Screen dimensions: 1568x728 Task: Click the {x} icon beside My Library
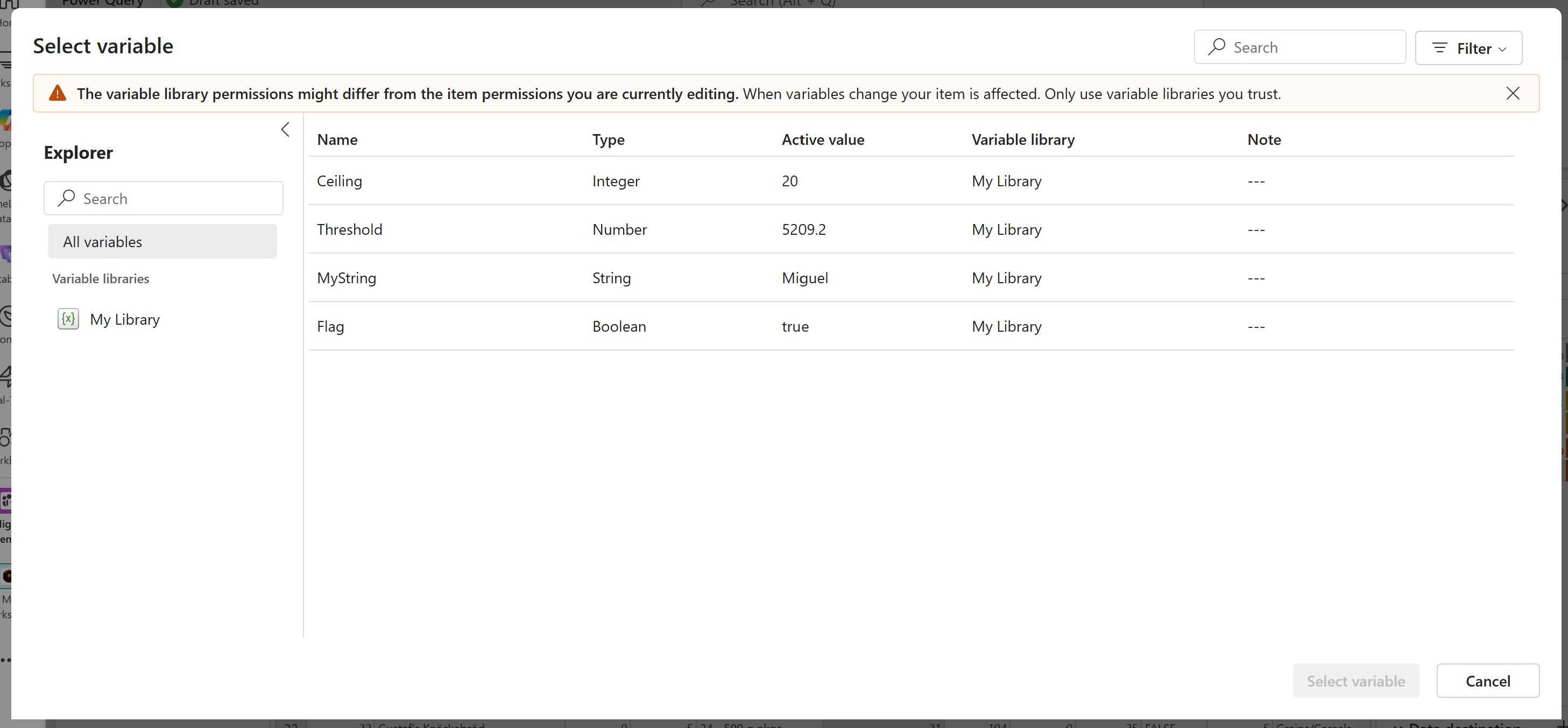point(69,319)
